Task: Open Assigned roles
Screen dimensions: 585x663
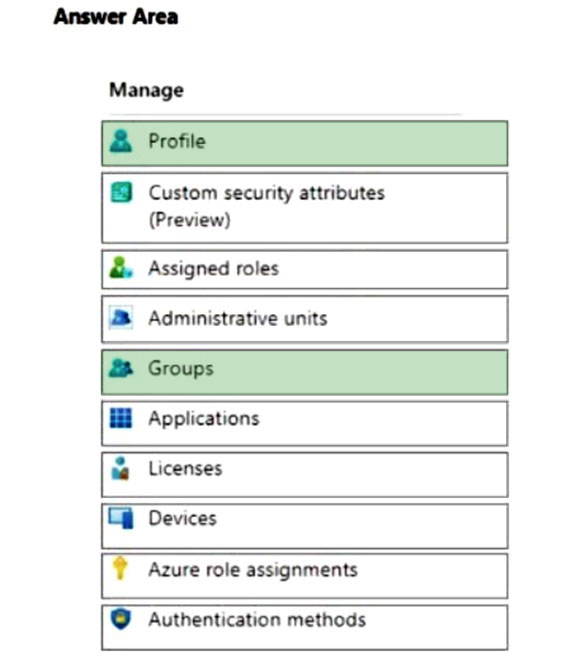Action: pos(305,270)
